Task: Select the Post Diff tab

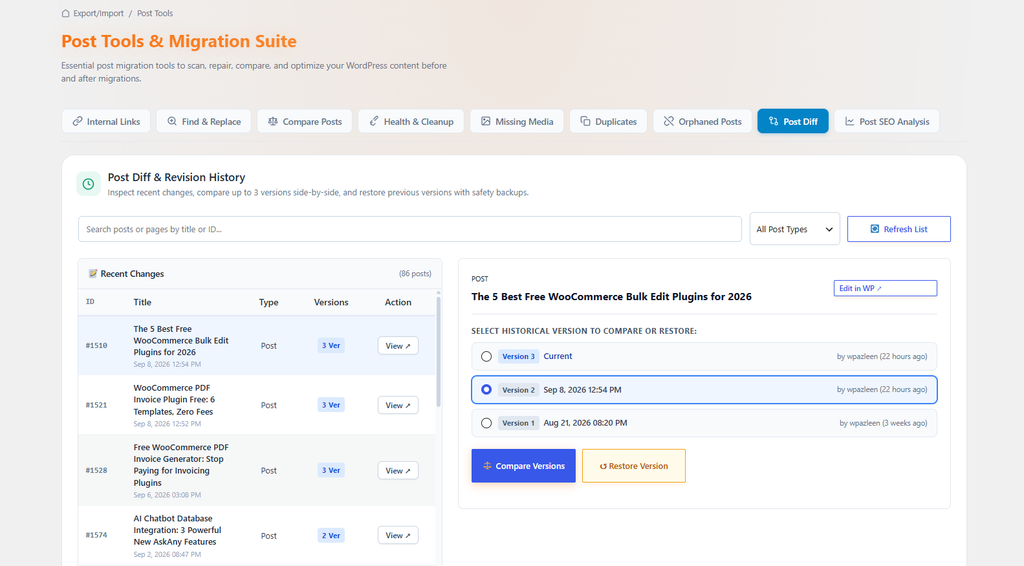Action: point(793,121)
